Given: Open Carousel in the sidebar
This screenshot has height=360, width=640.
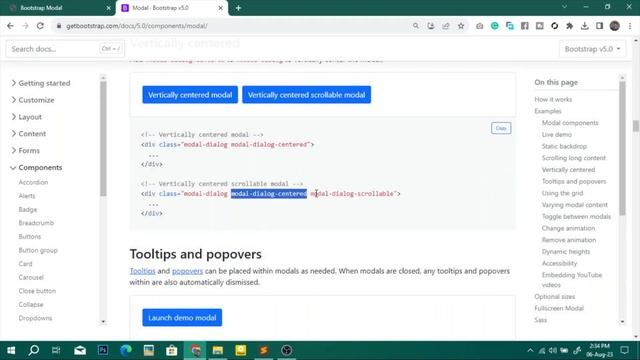Looking at the screenshot, I should click(x=31, y=278).
